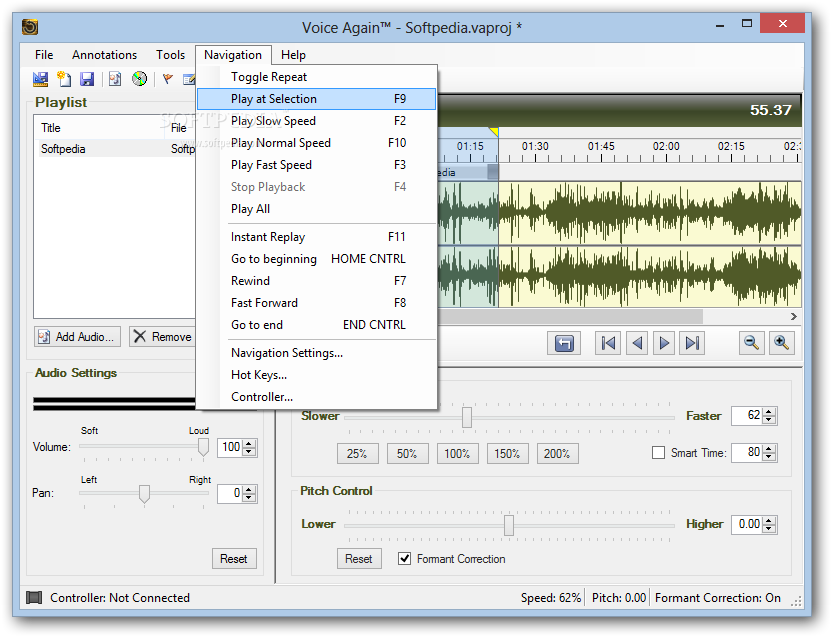The width and height of the screenshot is (832, 637).
Task: Zoom out the waveform view
Action: (x=751, y=343)
